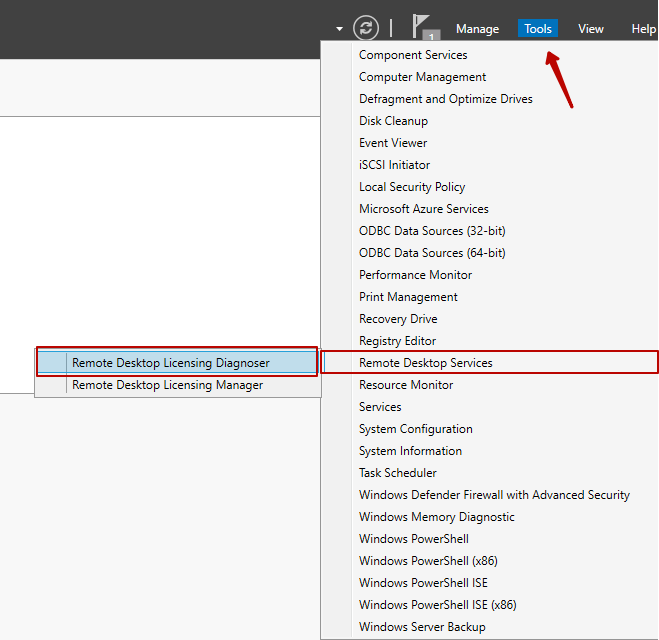Choose Task Scheduler entry
Screen dimensions: 659x640
(x=398, y=473)
